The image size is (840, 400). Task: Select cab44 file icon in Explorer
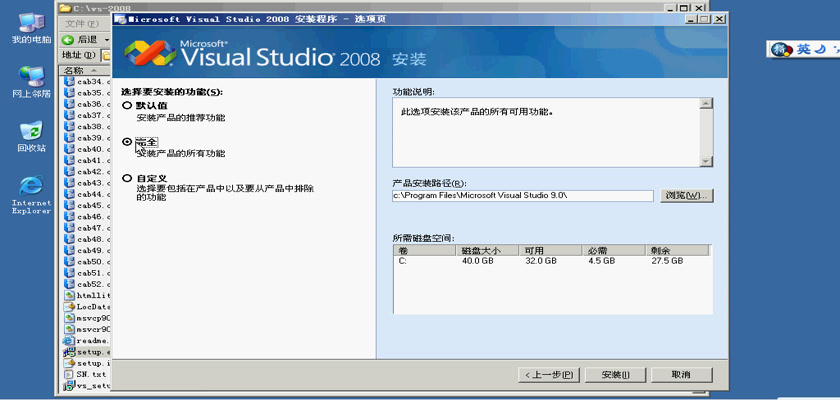69,194
